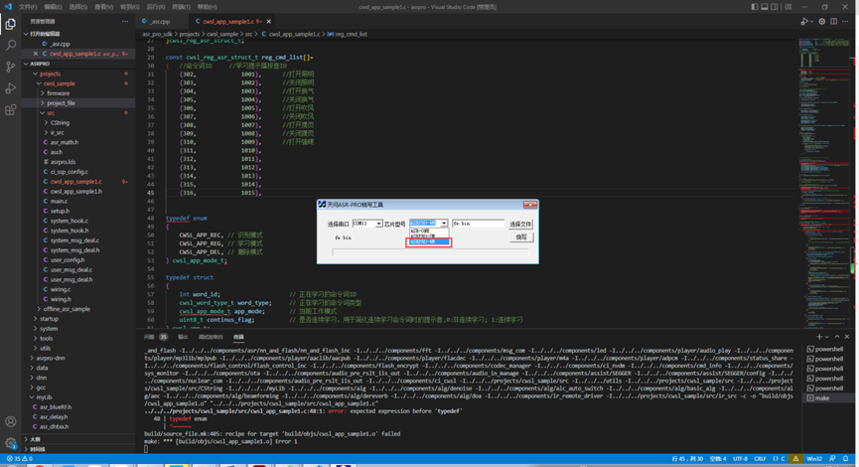Open the Explorer view in activity bar

[10, 24]
